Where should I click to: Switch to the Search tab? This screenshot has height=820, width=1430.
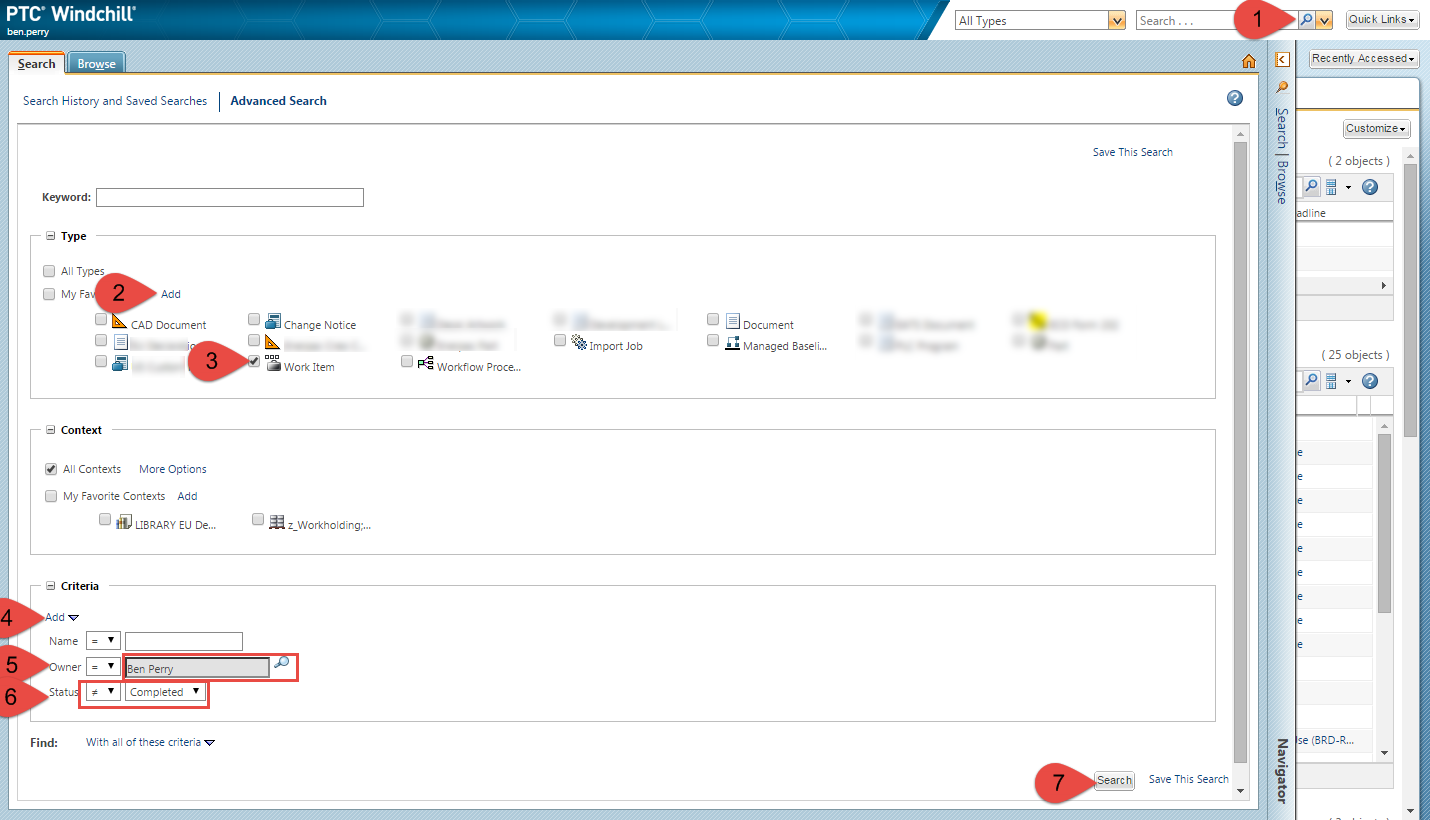37,63
